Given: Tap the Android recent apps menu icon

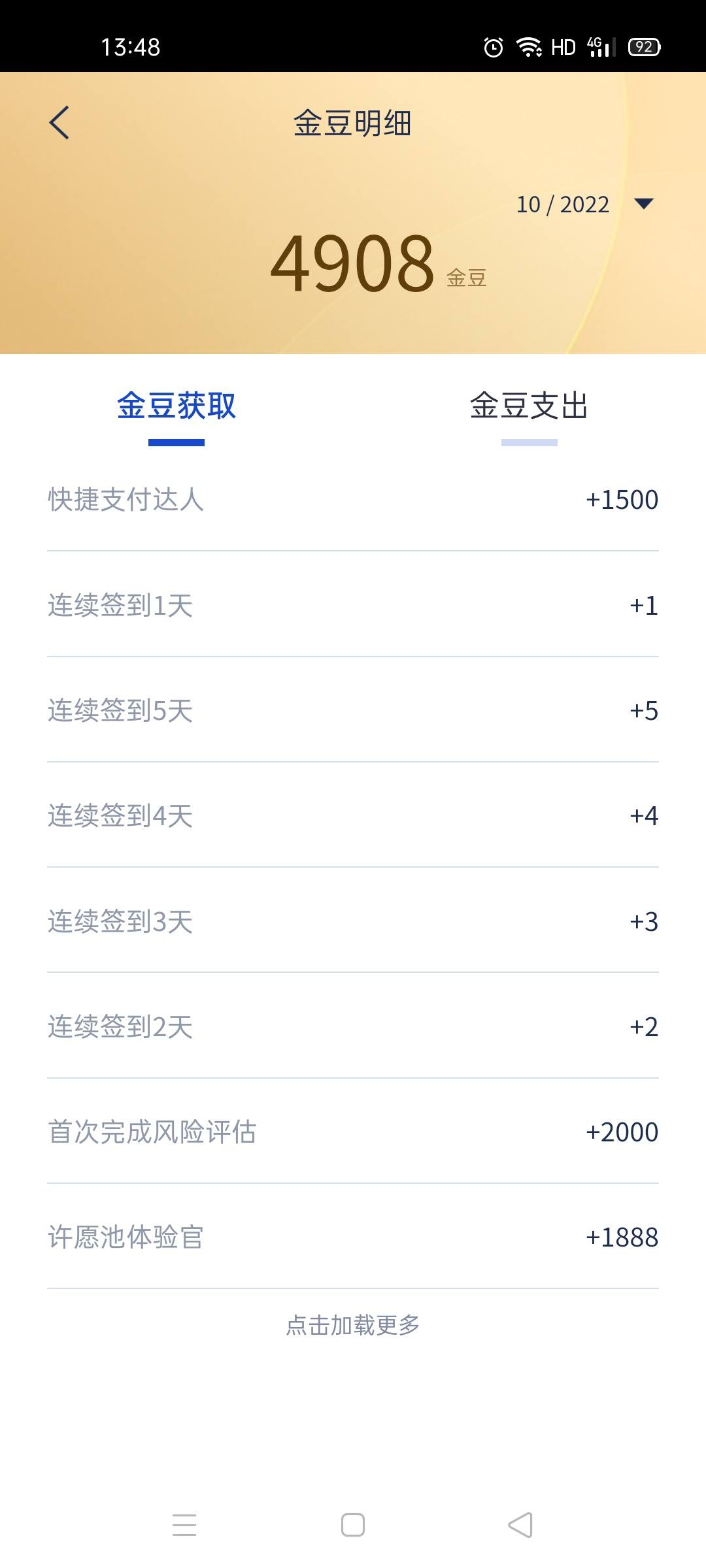Looking at the screenshot, I should 184,1525.
